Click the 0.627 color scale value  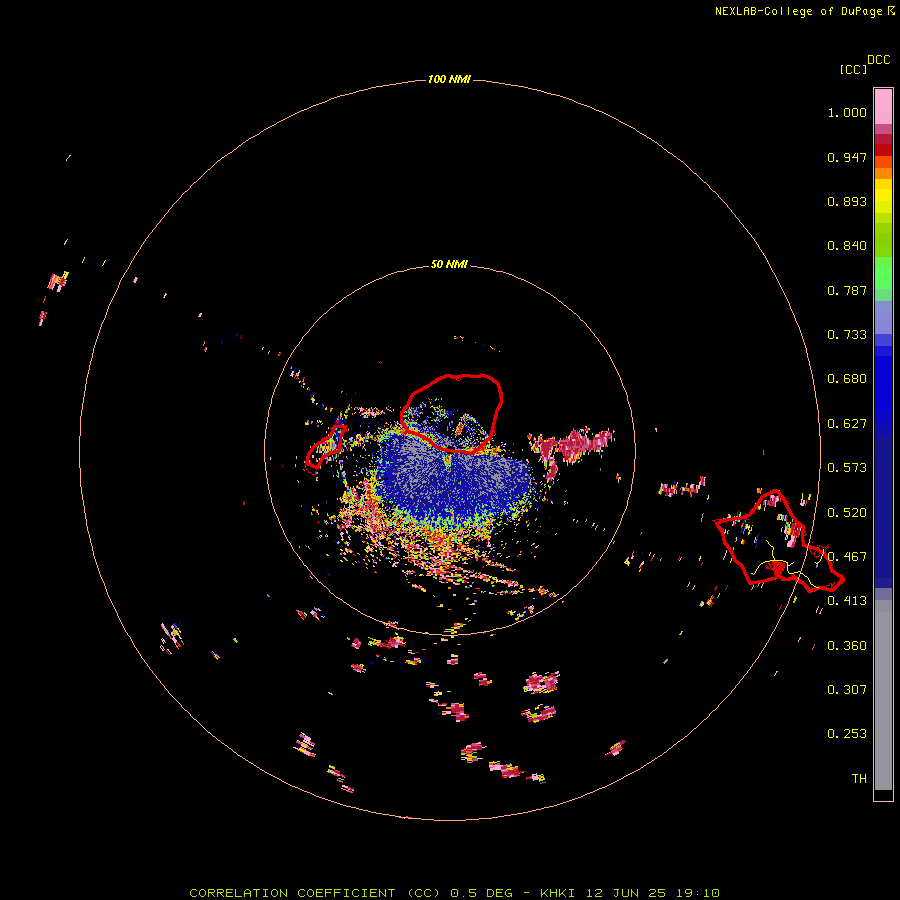pyautogui.click(x=847, y=424)
